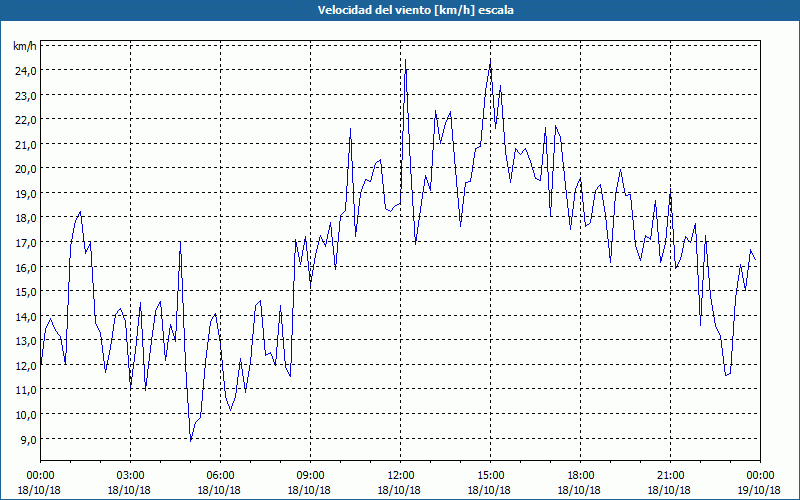Screen dimensions: 800x500
Task: Click the '00:00' time label above 19/10/18
Action: click(x=760, y=476)
